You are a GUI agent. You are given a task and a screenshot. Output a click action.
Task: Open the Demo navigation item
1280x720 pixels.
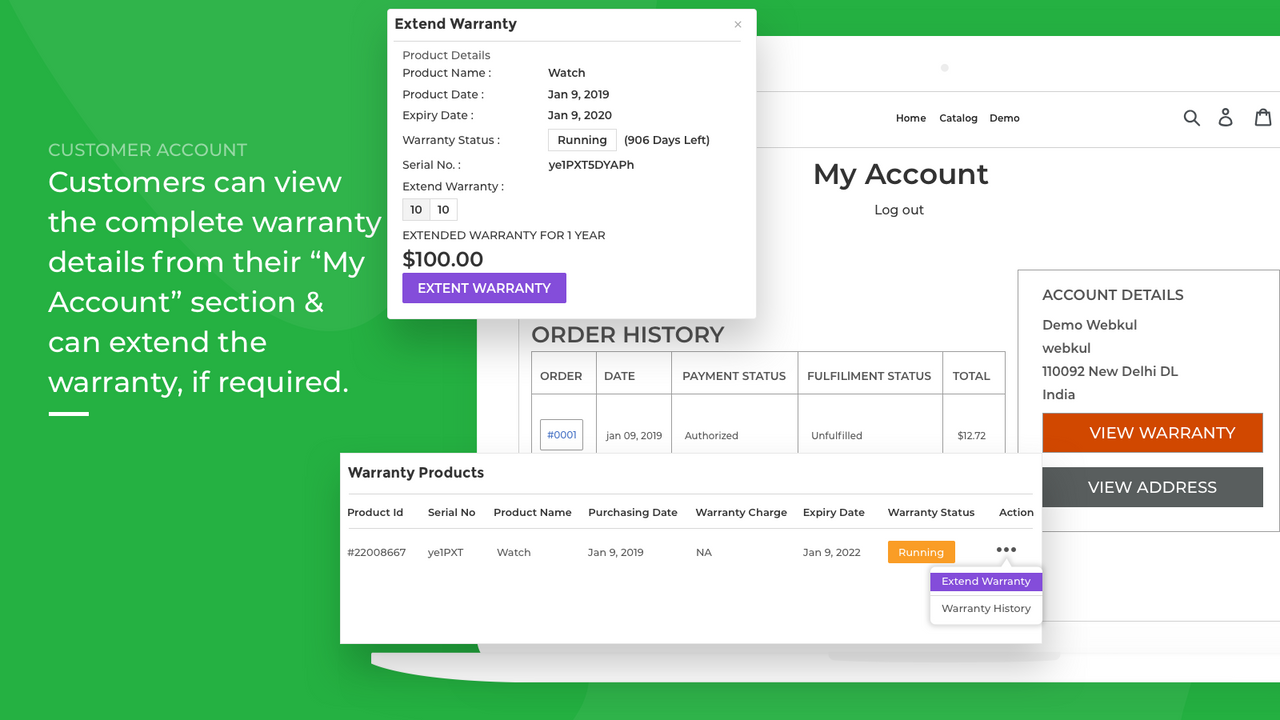(x=1004, y=118)
